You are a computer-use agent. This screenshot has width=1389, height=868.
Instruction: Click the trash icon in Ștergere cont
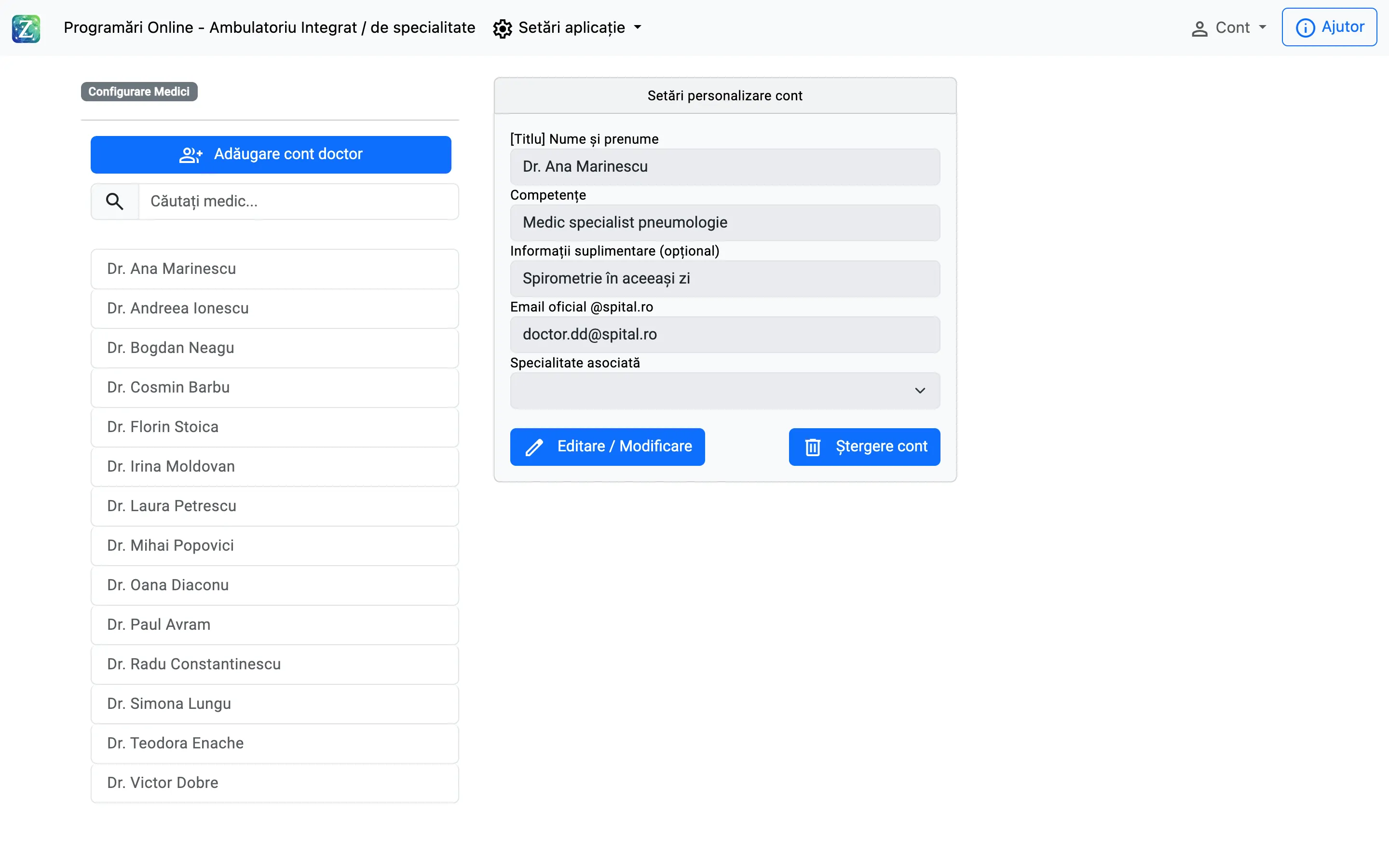pyautogui.click(x=812, y=447)
